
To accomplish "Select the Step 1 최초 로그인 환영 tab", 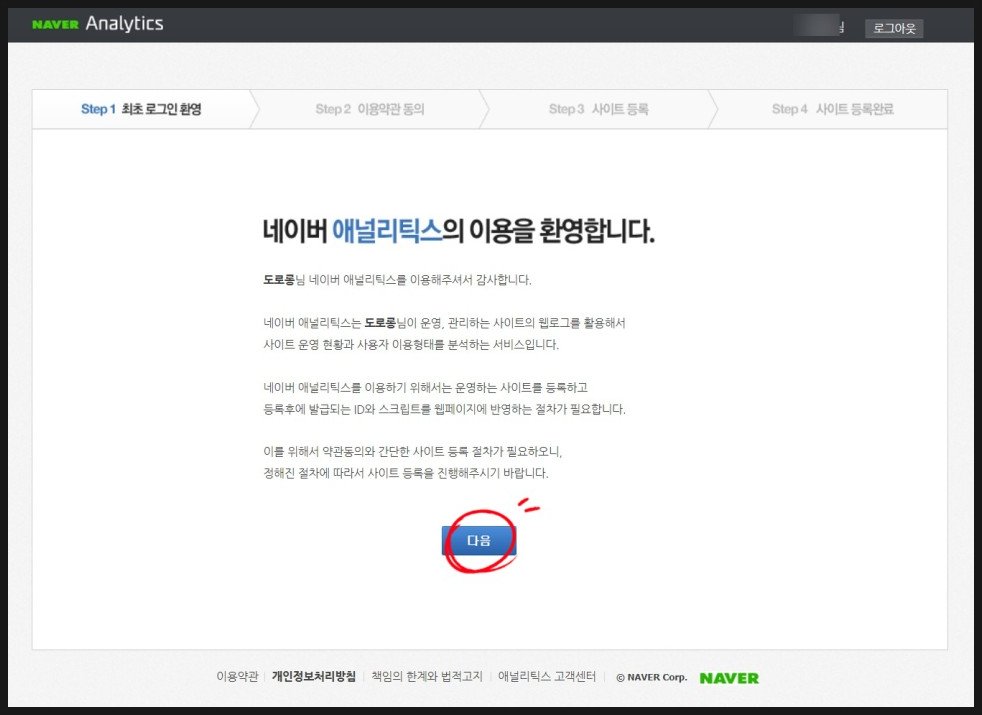I will point(141,109).
